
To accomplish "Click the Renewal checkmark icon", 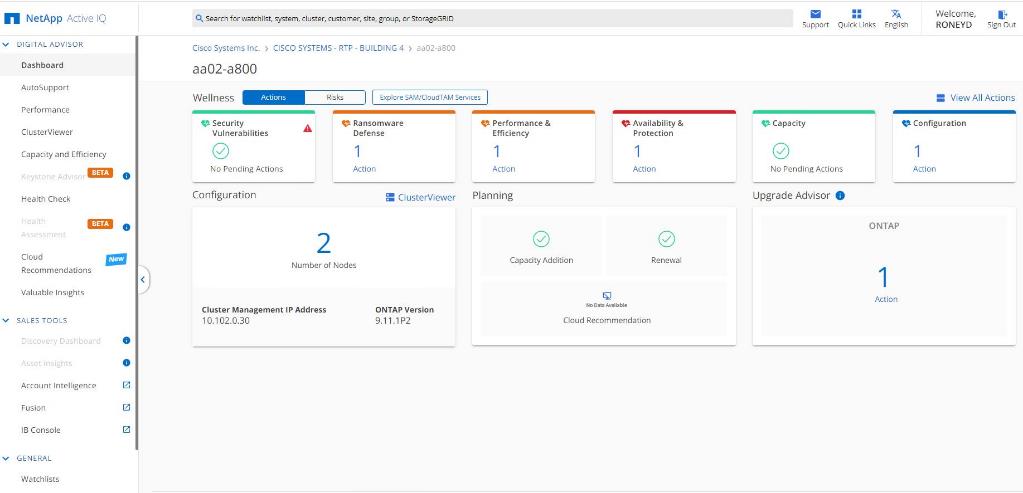I will [666, 239].
